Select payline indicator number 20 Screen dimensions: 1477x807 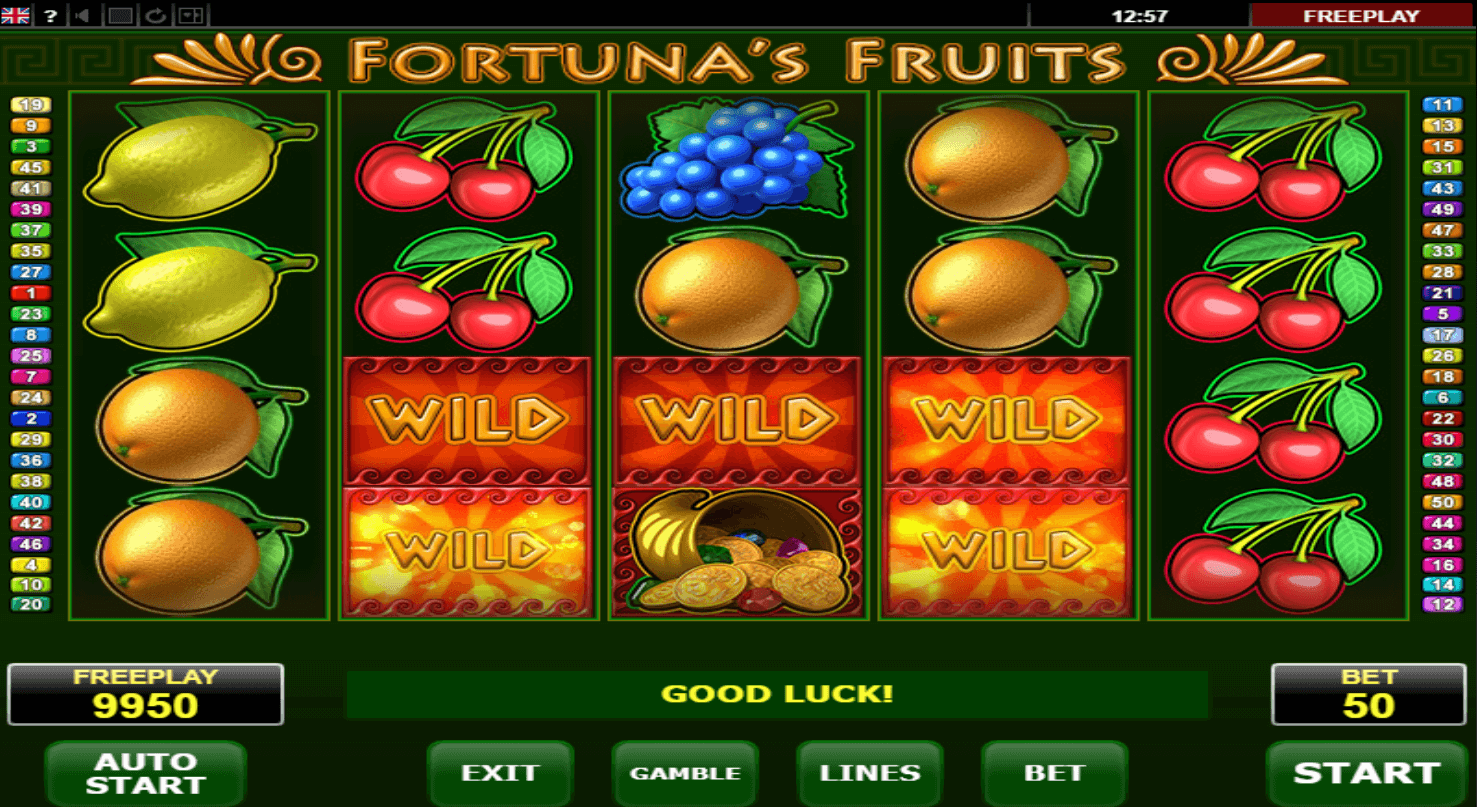[30, 604]
